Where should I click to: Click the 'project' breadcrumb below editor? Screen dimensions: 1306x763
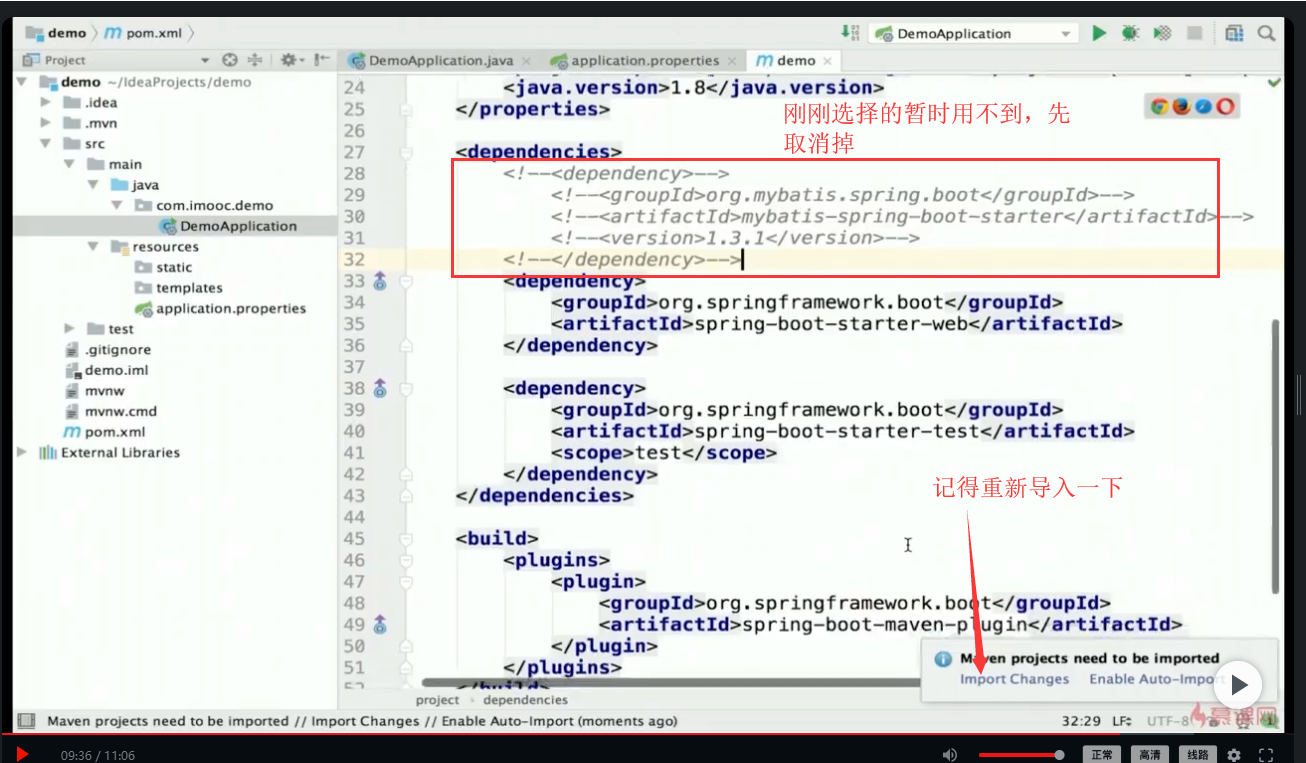point(437,700)
